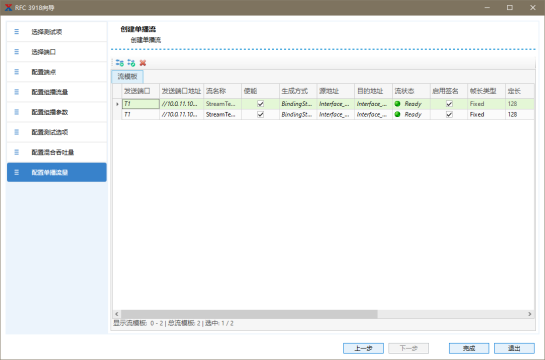Go to the 配置混合吞吐量 step

point(57,152)
